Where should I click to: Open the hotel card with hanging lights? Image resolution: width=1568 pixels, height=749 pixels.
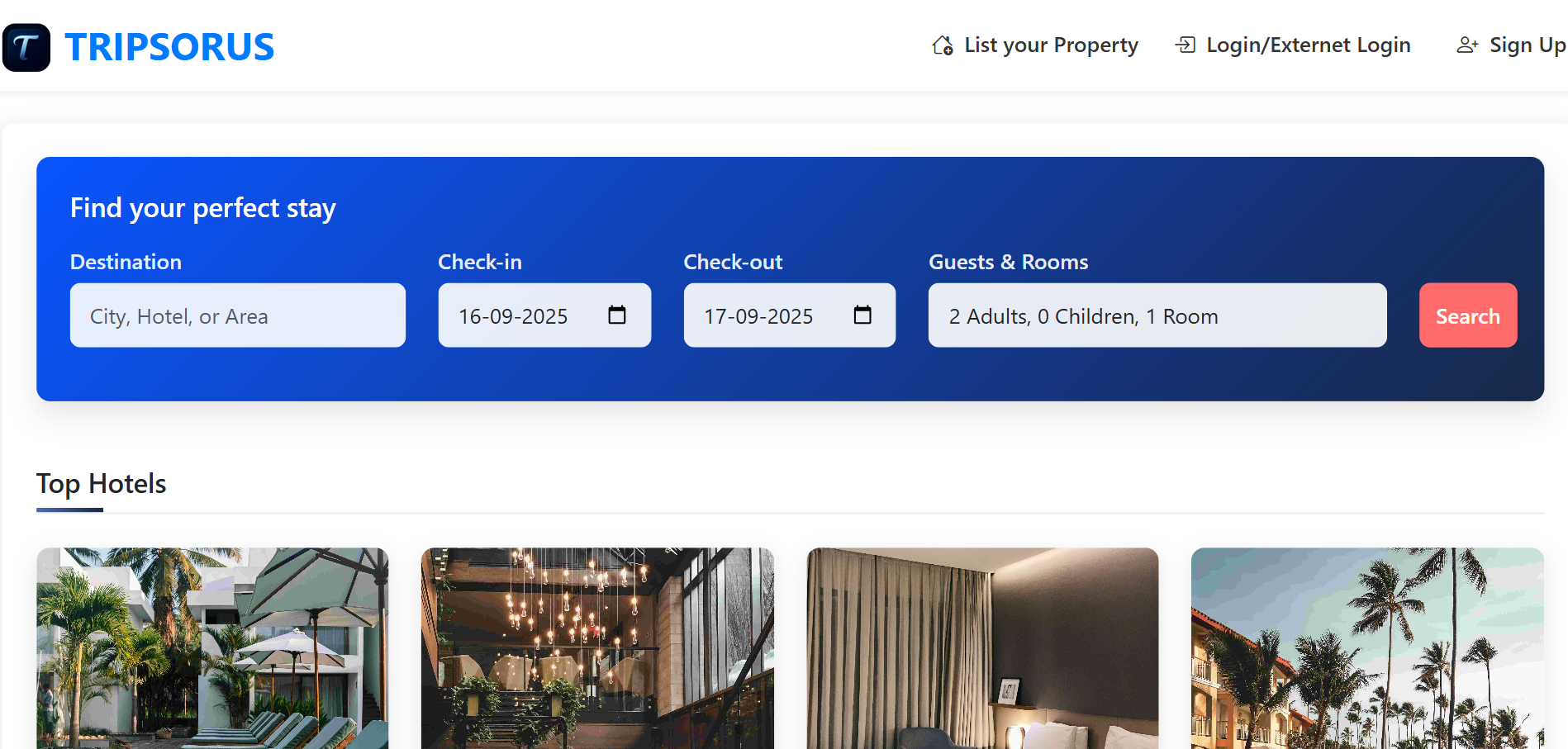click(597, 648)
